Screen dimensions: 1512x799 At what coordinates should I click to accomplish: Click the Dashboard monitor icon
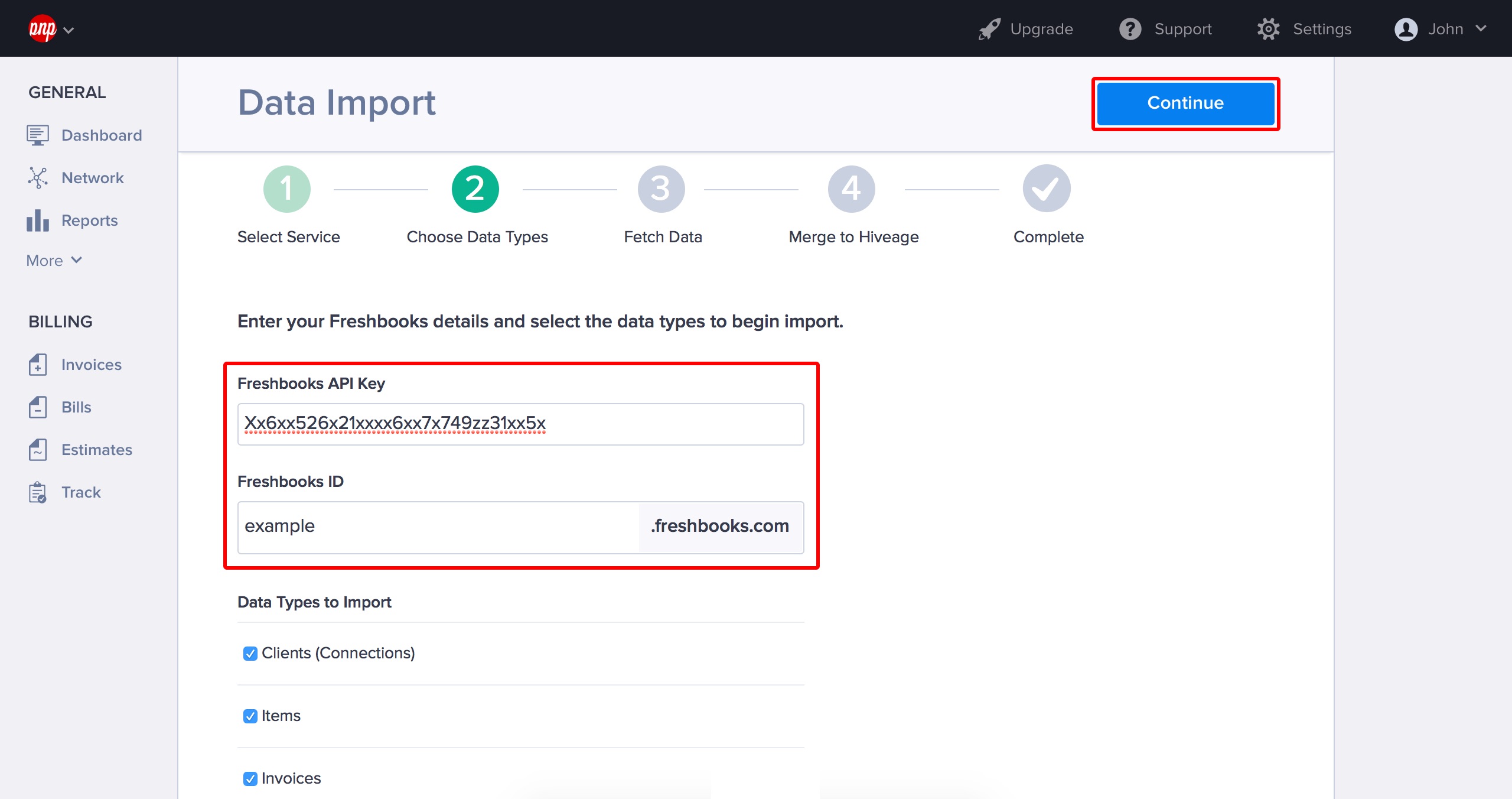click(37, 135)
